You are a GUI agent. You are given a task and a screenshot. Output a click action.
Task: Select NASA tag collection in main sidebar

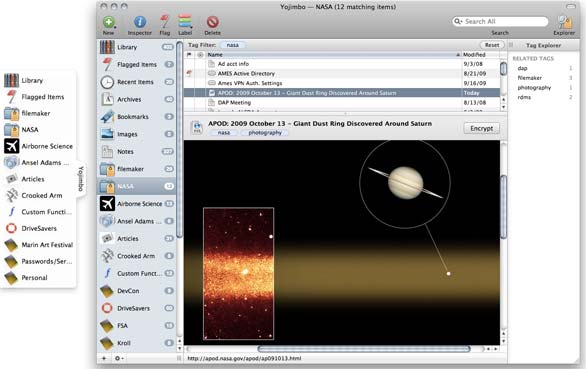[137, 186]
